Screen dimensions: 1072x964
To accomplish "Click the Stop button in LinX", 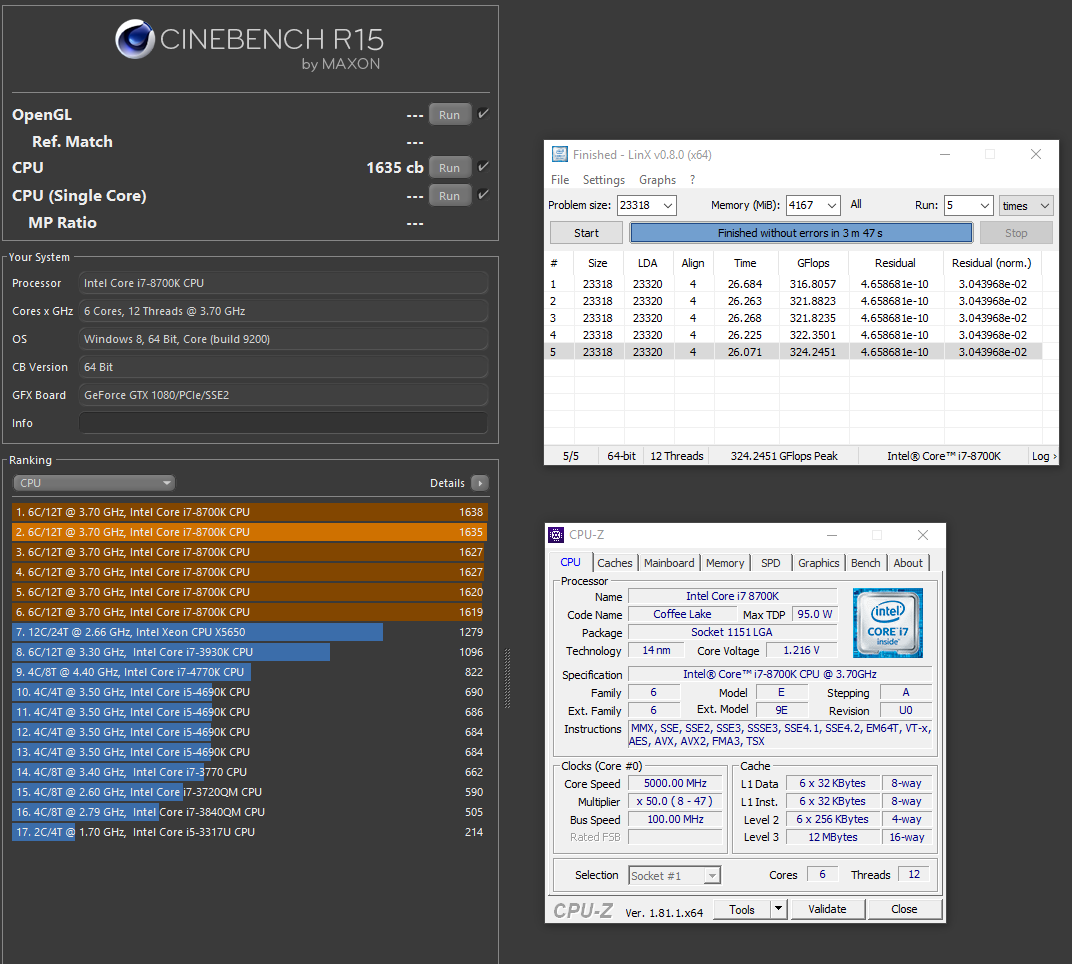I will (1016, 233).
